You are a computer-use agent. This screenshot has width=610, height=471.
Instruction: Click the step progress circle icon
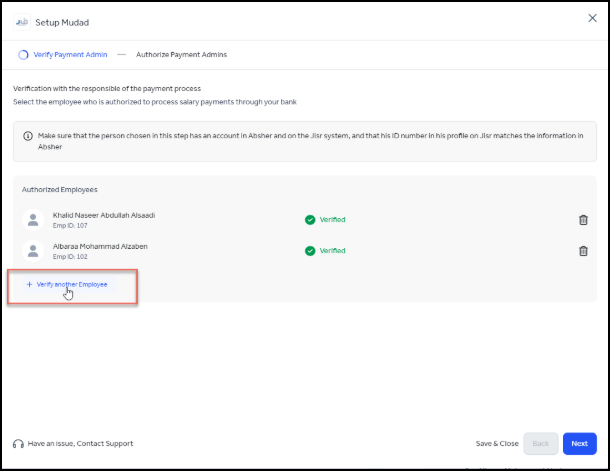click(x=23, y=55)
